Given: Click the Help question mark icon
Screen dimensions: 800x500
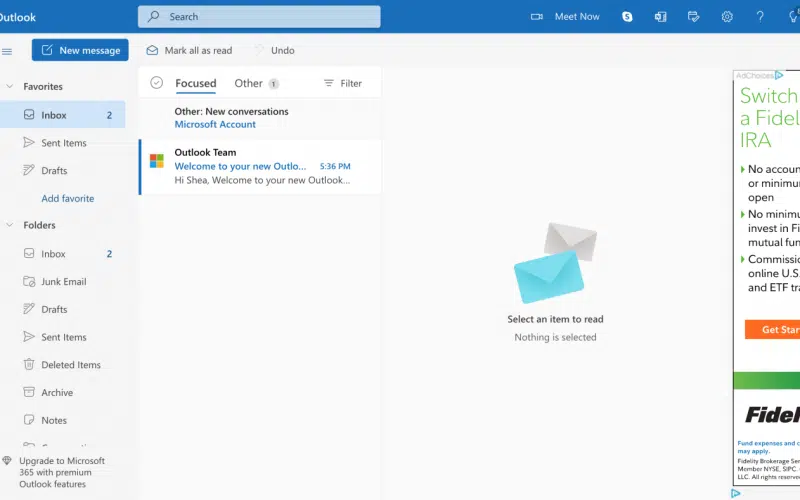Looking at the screenshot, I should pos(760,16).
